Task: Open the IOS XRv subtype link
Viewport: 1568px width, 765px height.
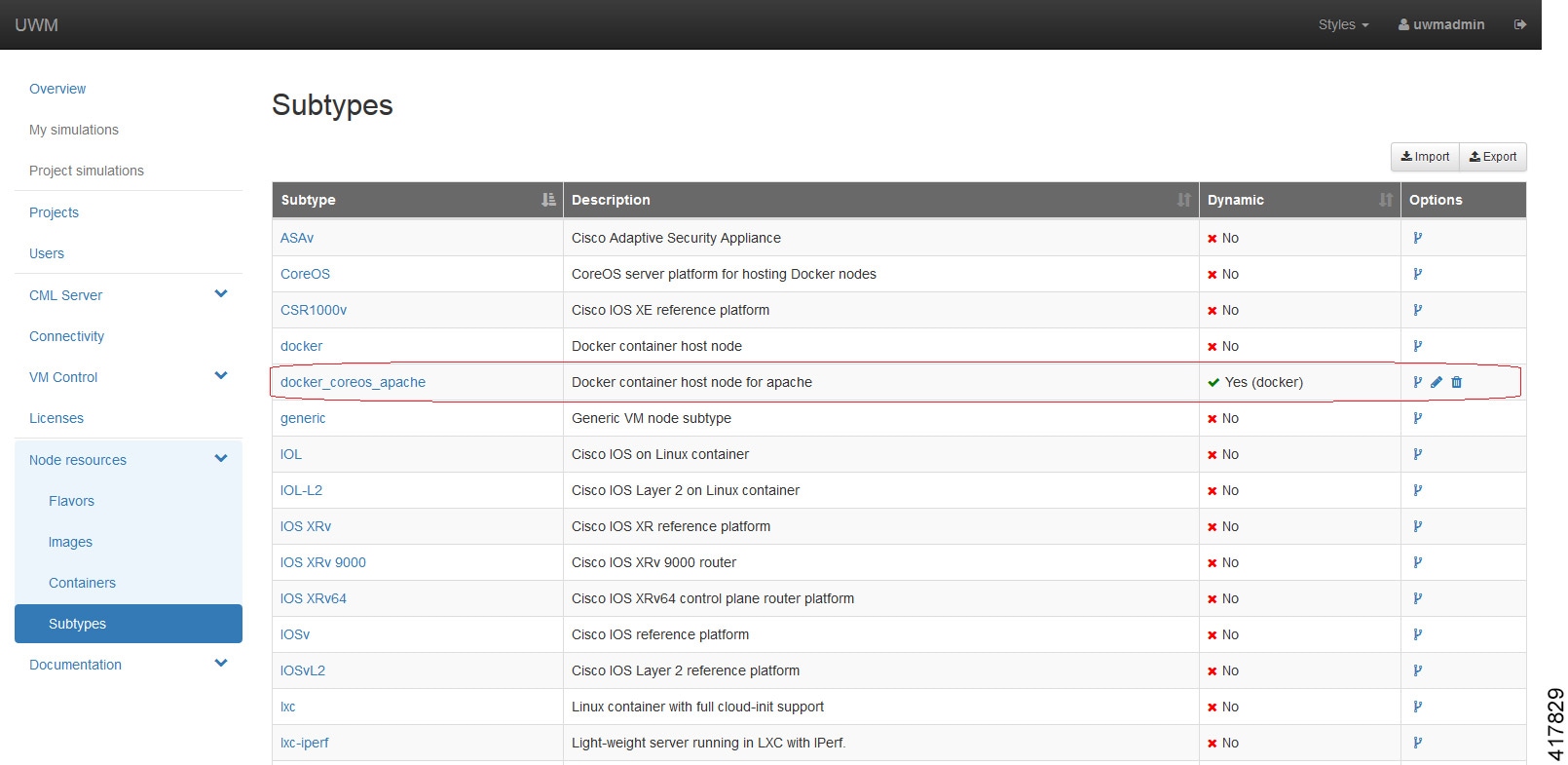Action: click(306, 526)
